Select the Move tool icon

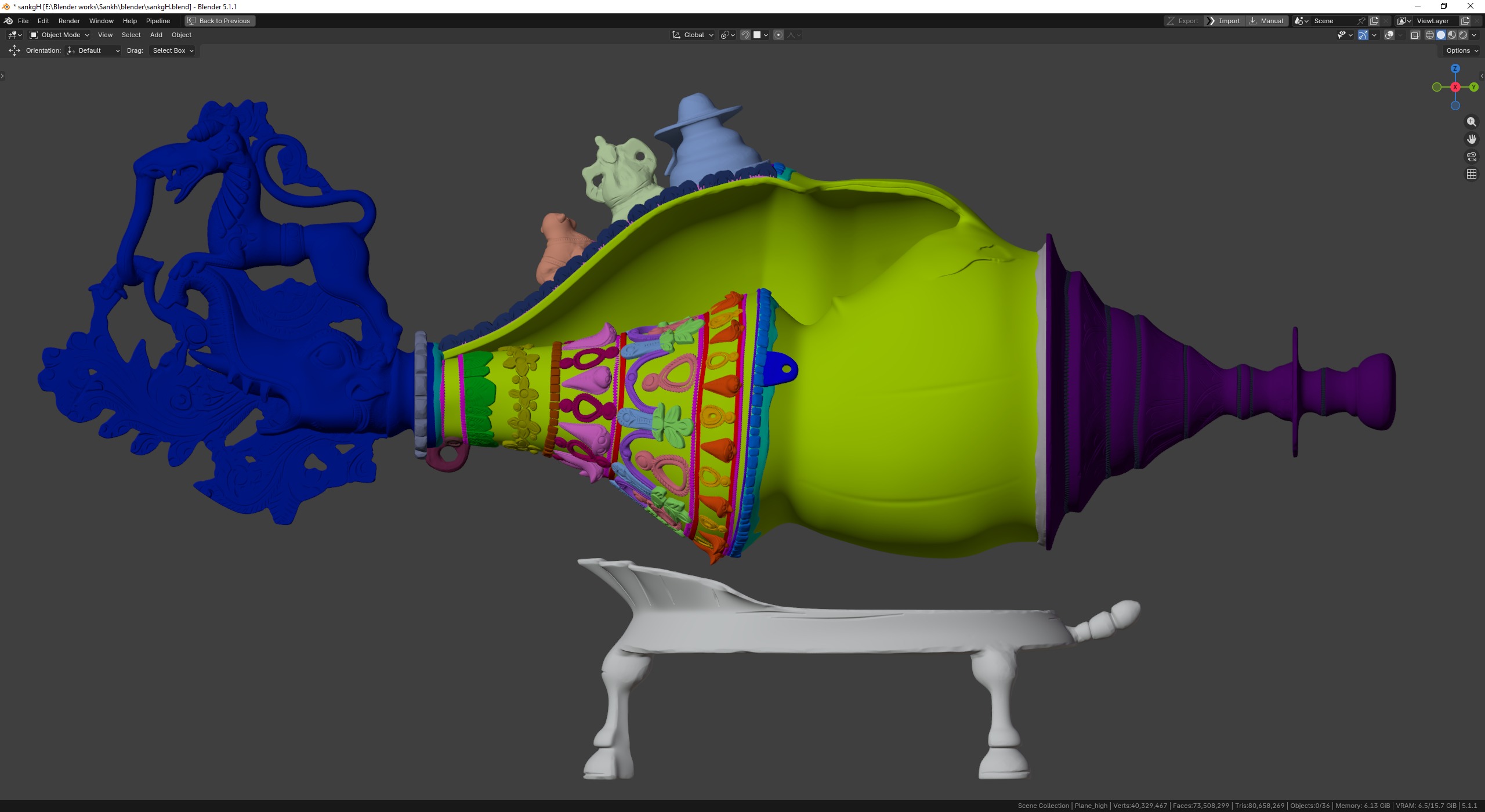pyautogui.click(x=15, y=50)
